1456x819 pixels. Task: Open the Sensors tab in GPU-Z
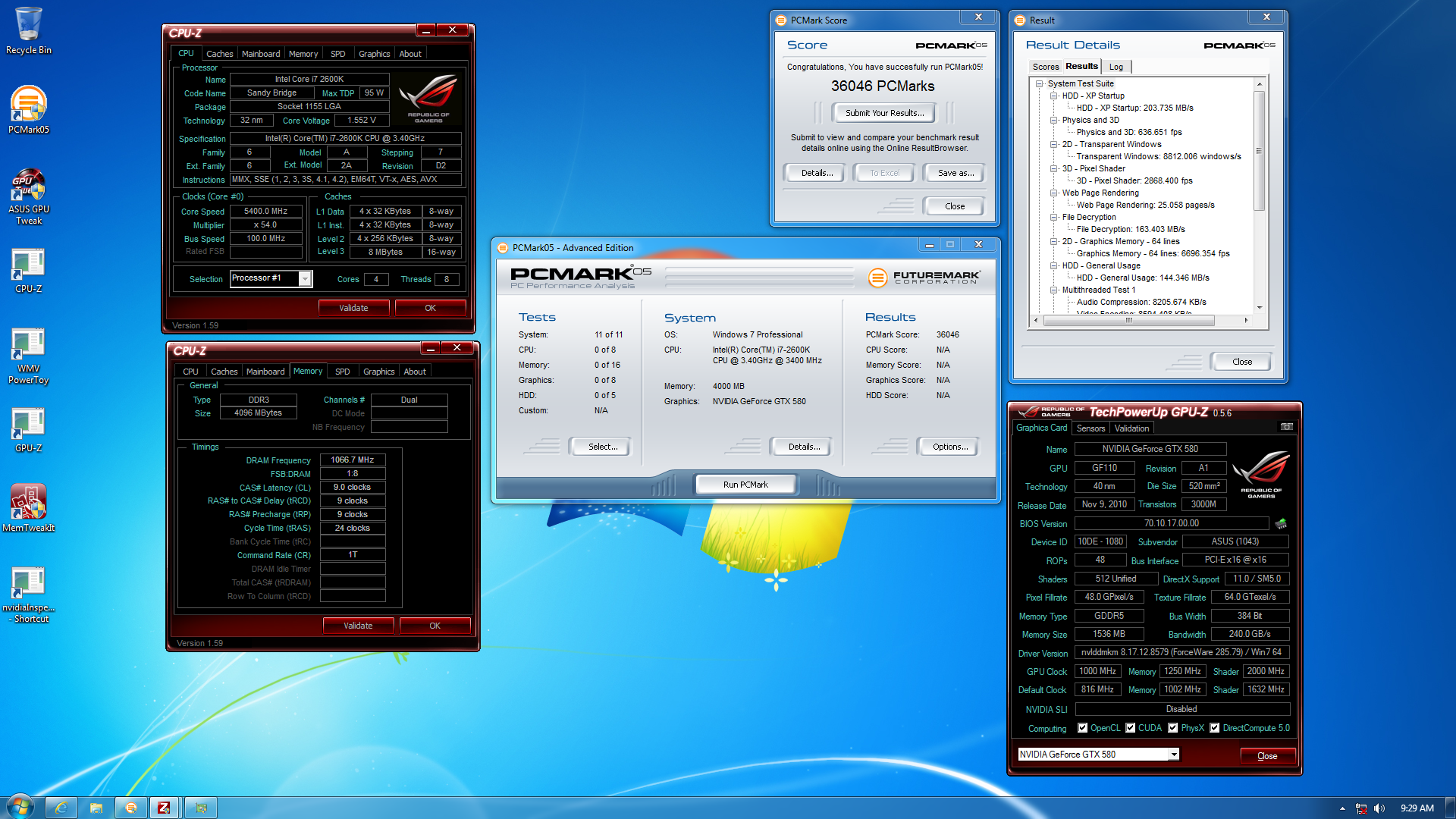point(1090,428)
